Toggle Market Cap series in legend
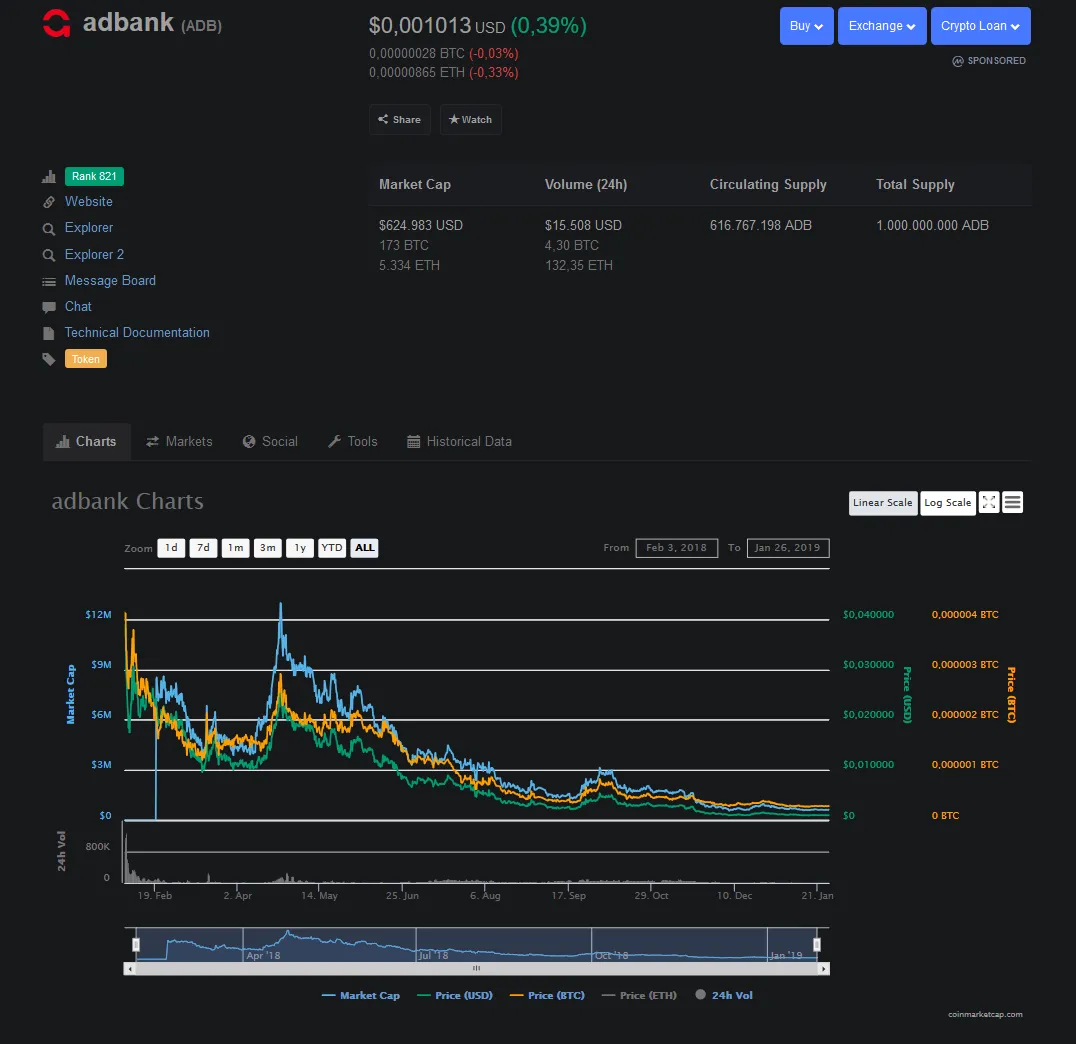This screenshot has width=1076, height=1044. pyautogui.click(x=361, y=995)
